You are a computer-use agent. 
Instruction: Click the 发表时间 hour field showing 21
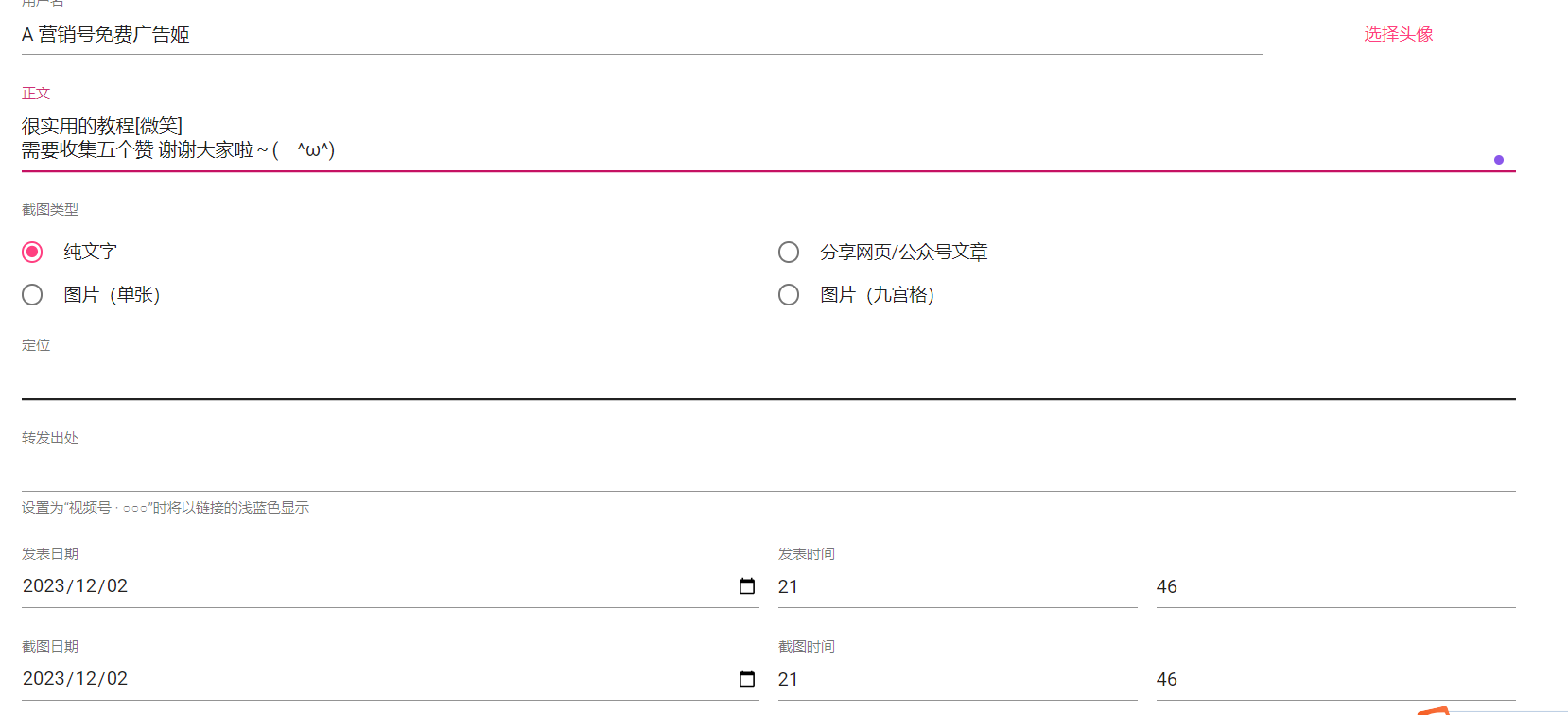955,586
